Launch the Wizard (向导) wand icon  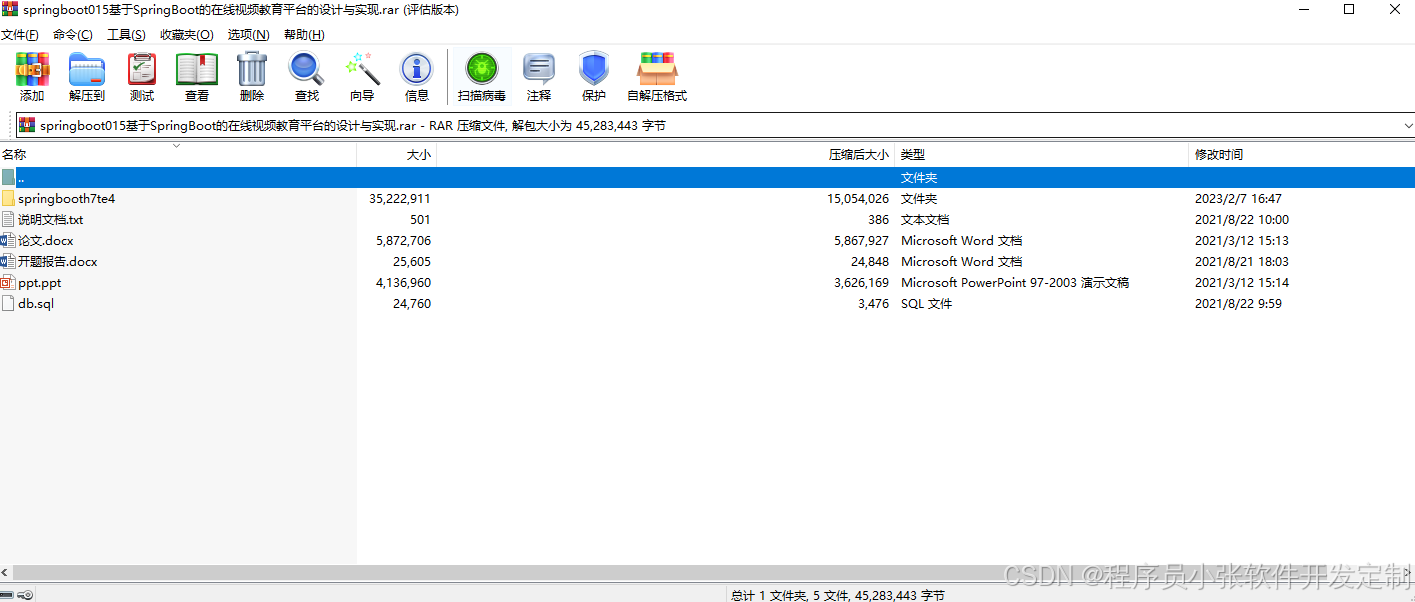tap(362, 77)
